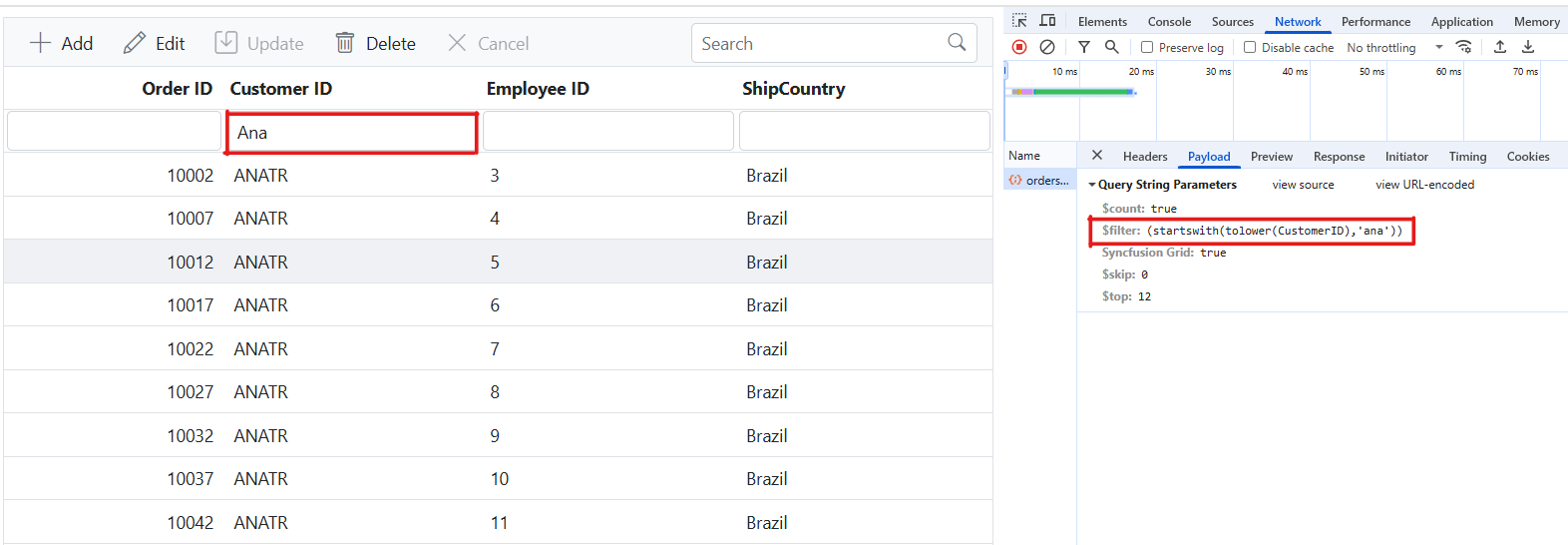
Task: Open the Response tab
Action: [1339, 157]
